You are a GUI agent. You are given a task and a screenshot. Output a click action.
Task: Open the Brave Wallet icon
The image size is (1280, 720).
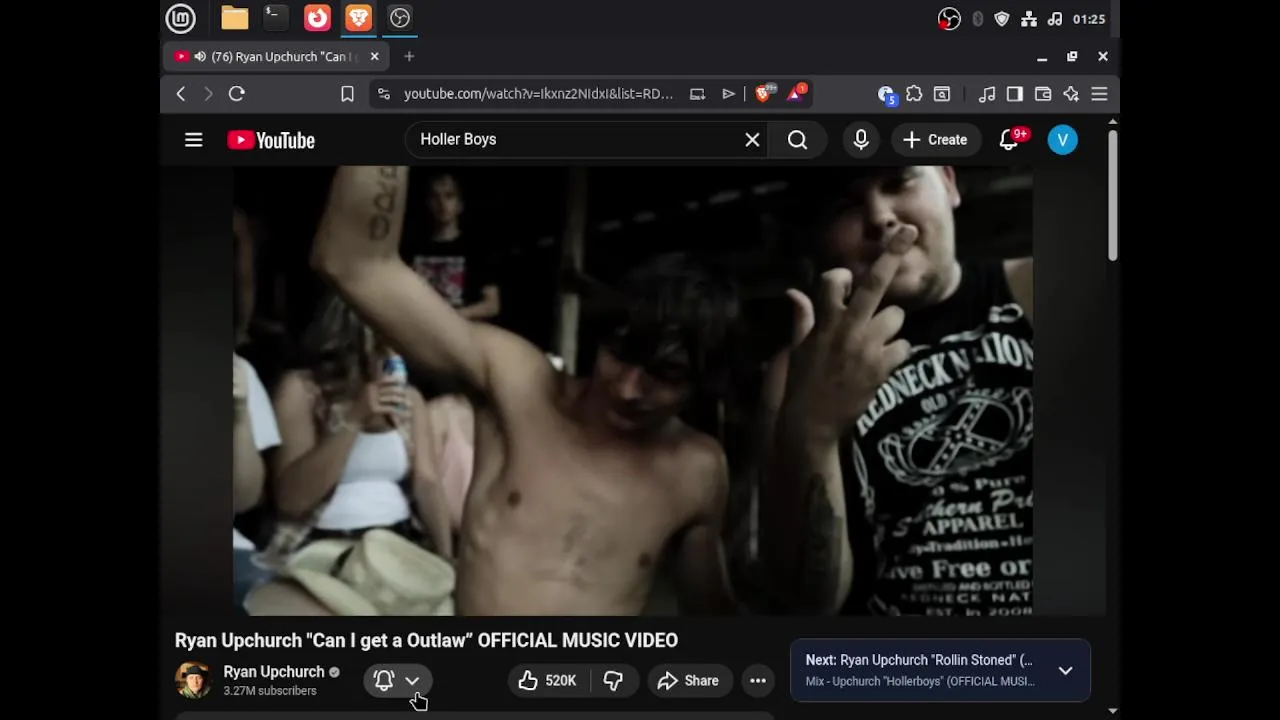click(x=1043, y=94)
